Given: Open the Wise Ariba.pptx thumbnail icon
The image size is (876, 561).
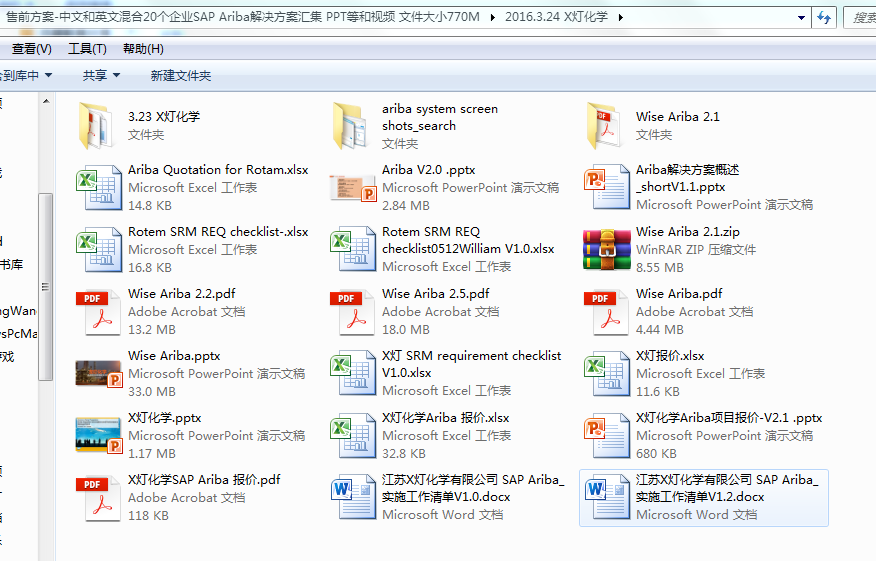Looking at the screenshot, I should [x=98, y=373].
